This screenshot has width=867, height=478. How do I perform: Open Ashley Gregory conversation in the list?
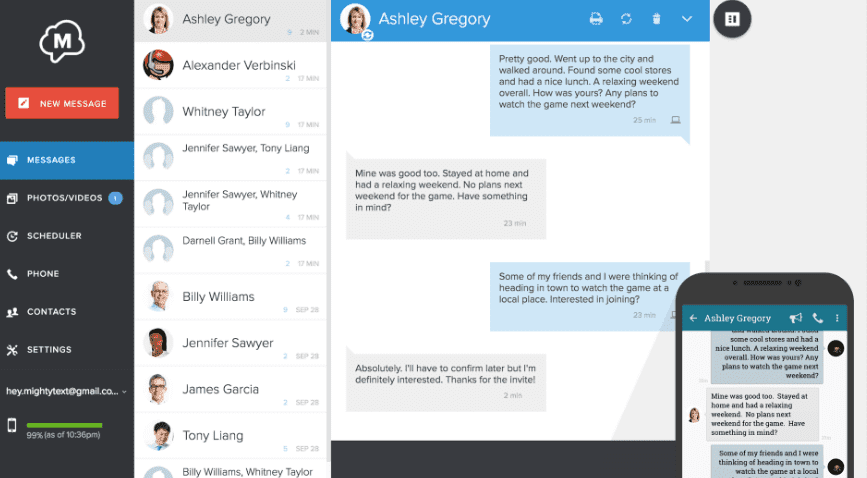pos(231,20)
